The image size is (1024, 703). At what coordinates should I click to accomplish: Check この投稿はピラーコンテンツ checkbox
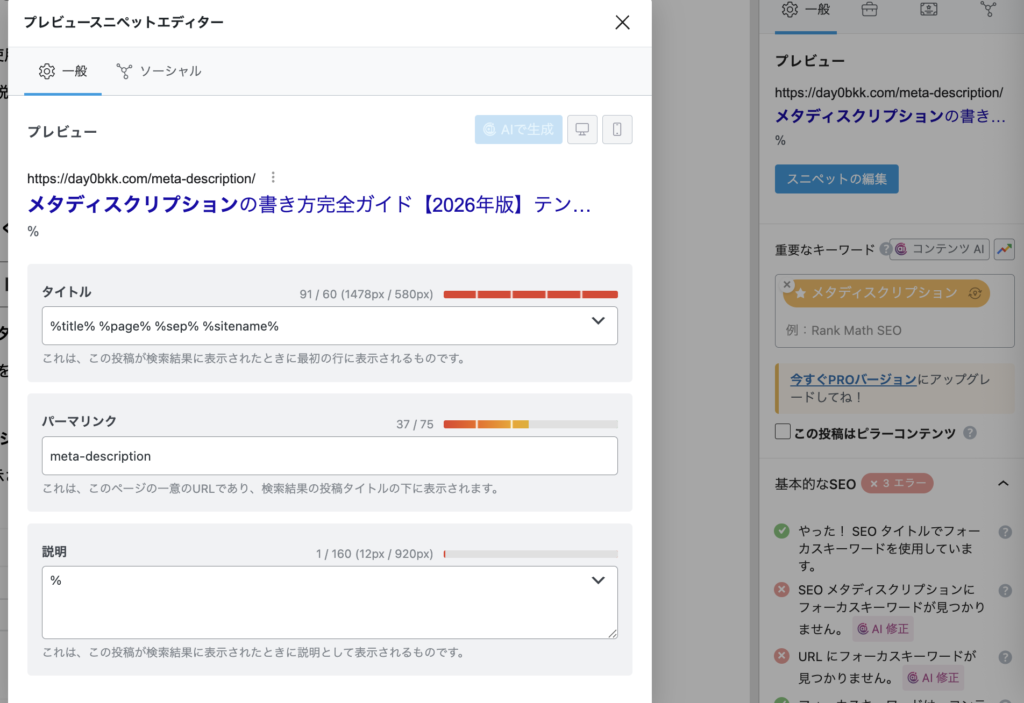tap(783, 433)
